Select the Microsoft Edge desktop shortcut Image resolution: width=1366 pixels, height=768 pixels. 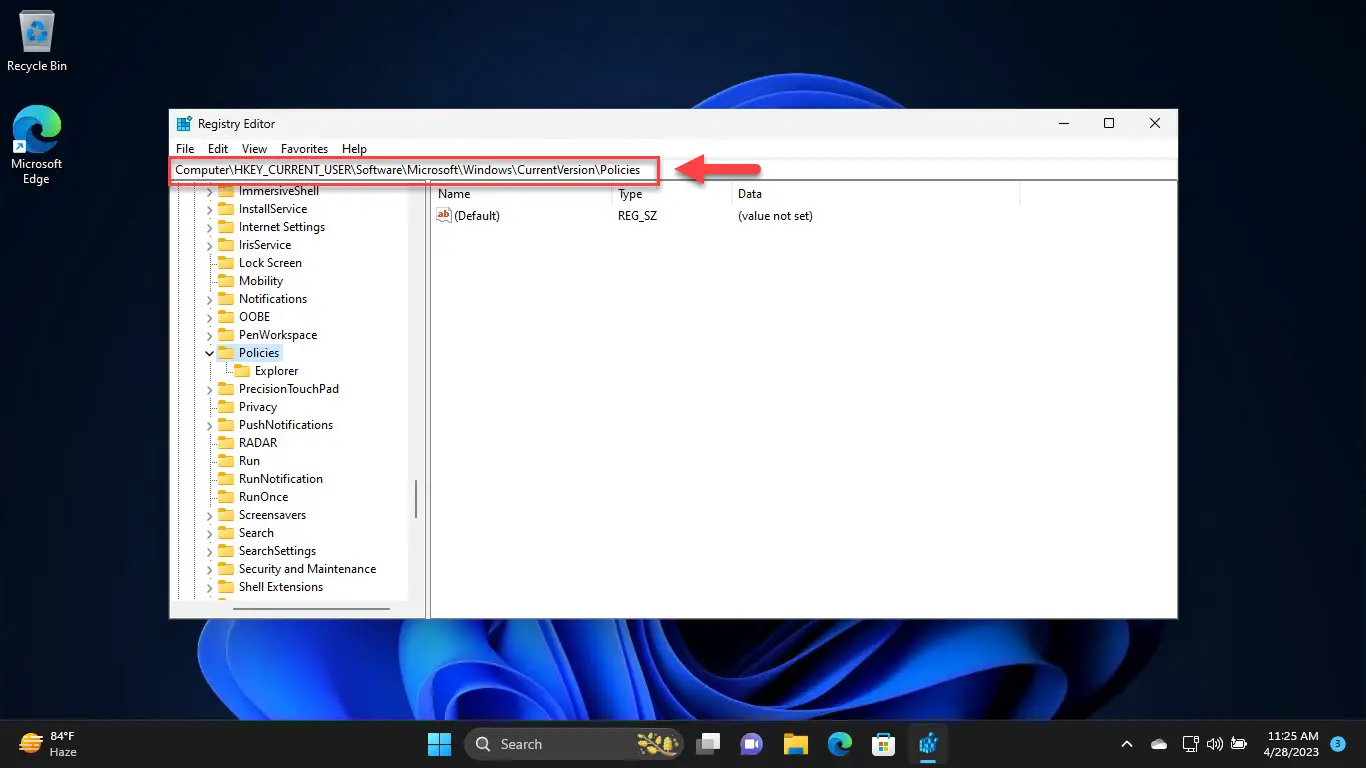coord(37,146)
